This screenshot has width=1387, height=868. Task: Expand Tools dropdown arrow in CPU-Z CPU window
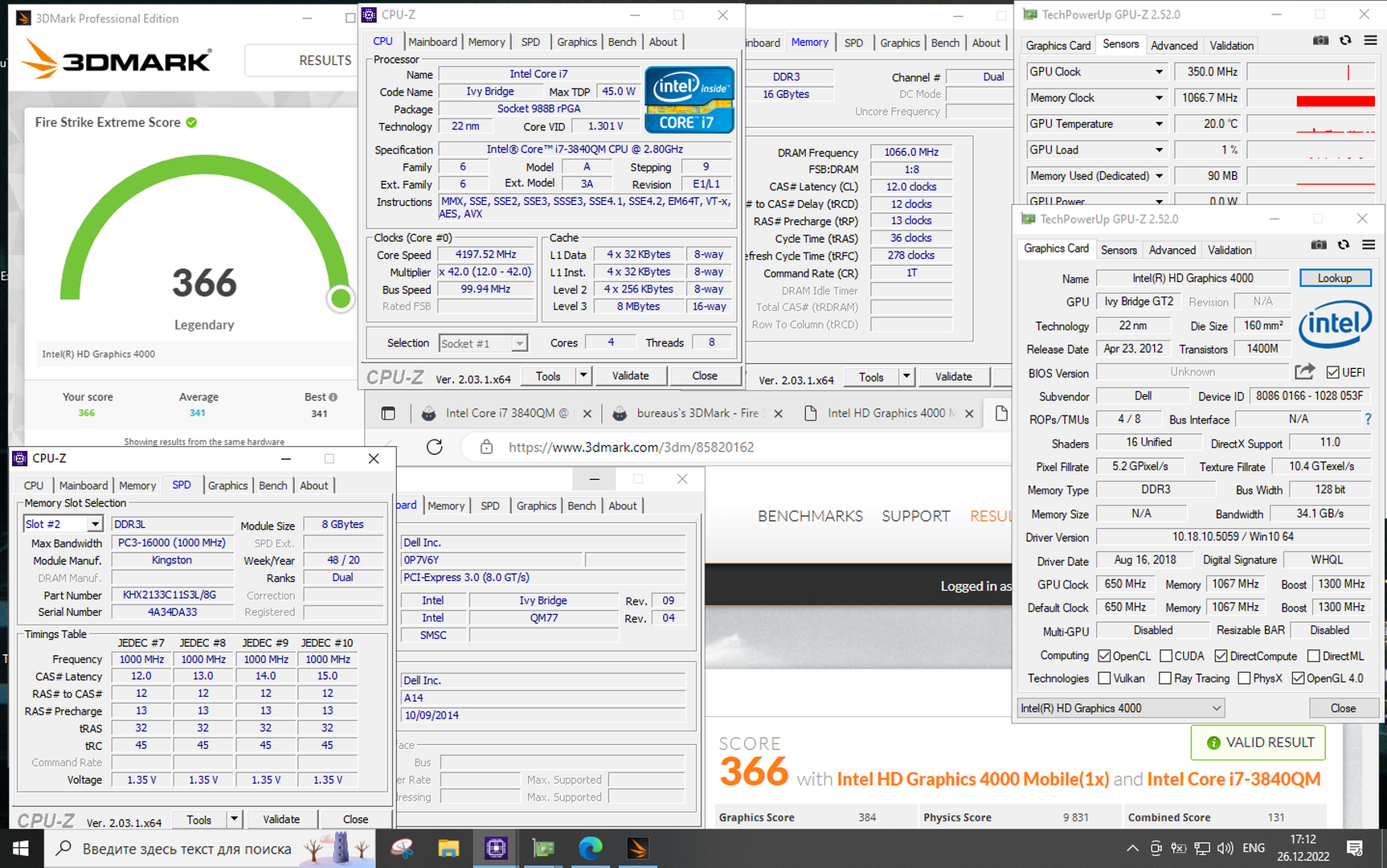[583, 375]
